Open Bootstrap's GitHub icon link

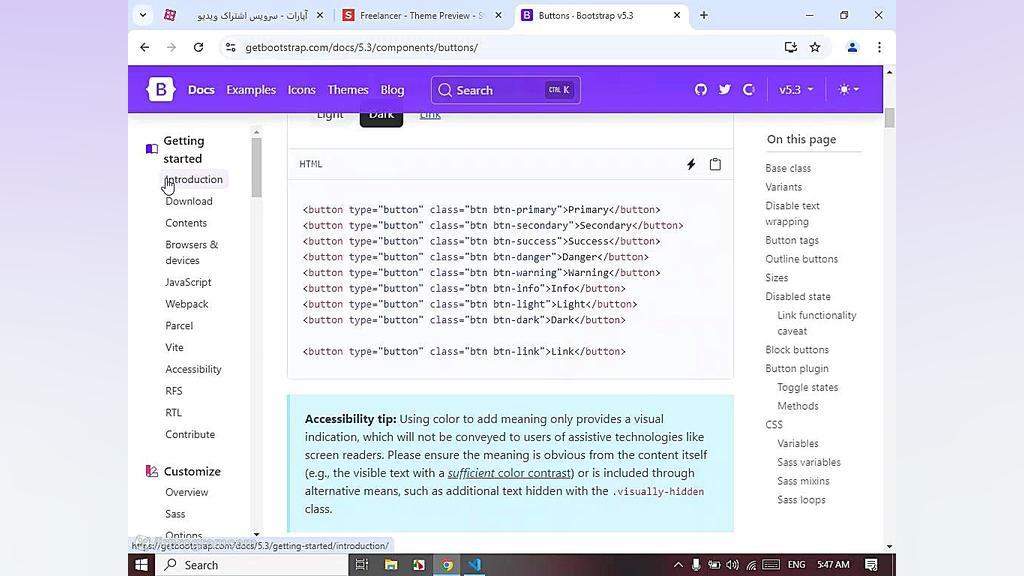[701, 89]
